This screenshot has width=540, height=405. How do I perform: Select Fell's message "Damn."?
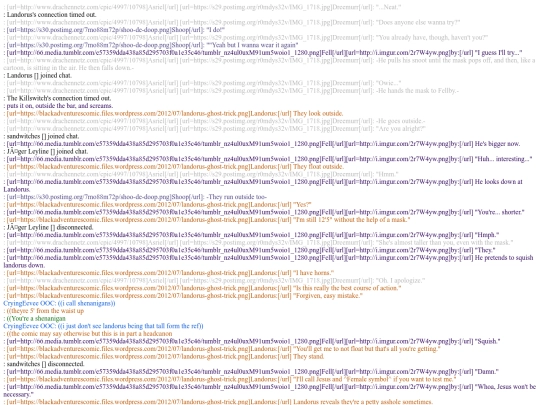486,371
